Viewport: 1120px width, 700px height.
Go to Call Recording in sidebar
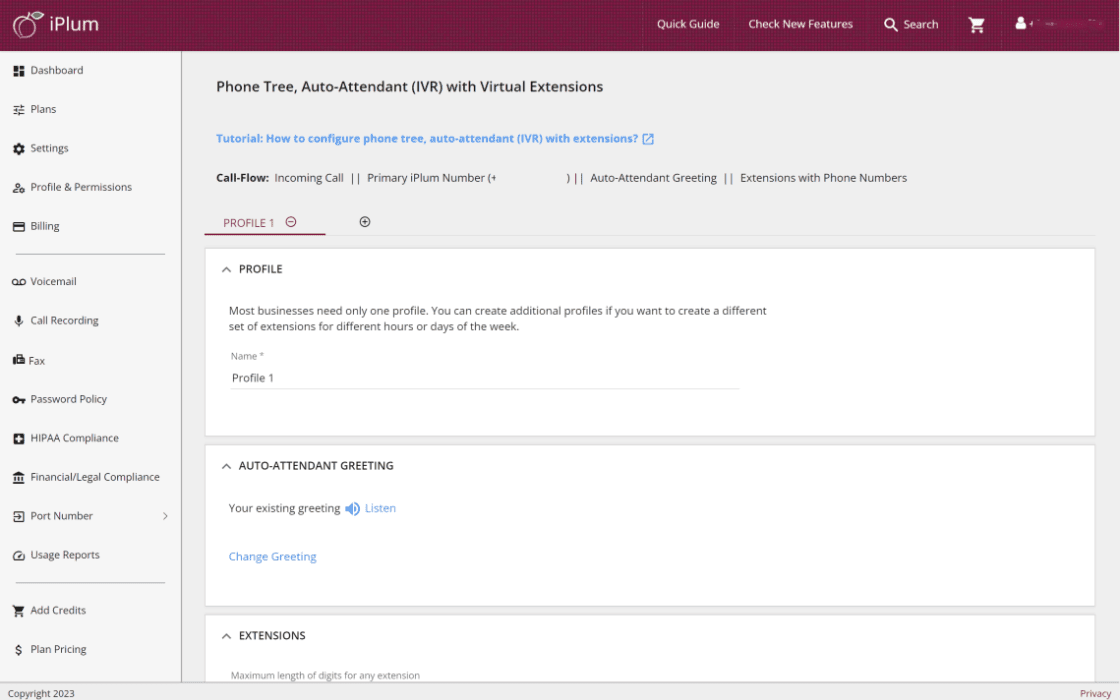(x=64, y=321)
